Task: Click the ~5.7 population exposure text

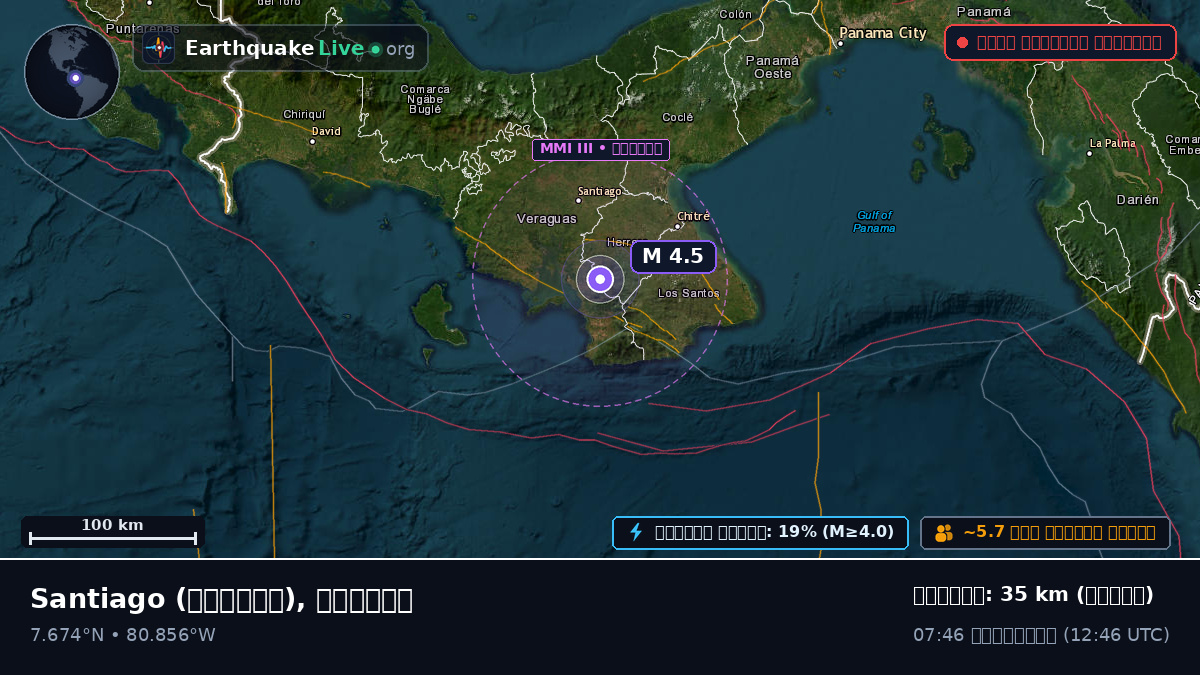Action: coord(1059,533)
